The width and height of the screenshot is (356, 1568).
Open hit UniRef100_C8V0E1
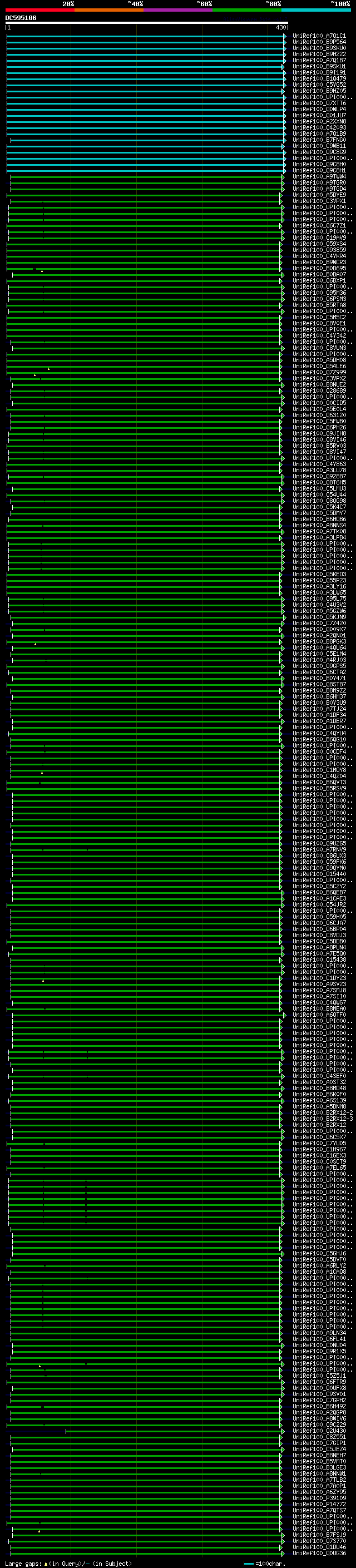[319, 324]
